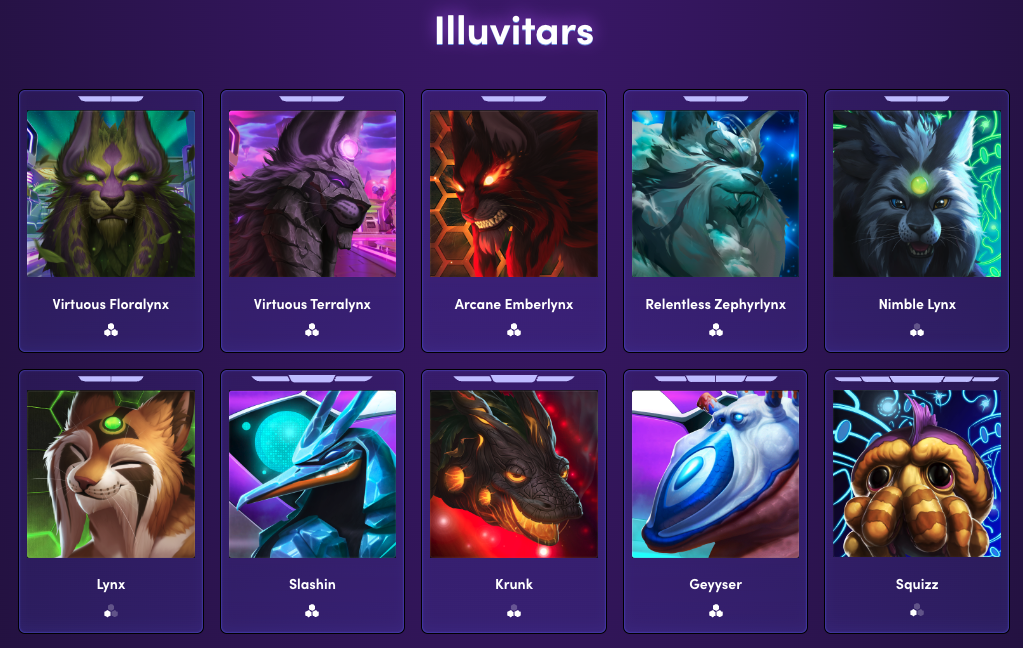The width and height of the screenshot is (1023, 648).
Task: Open the Lynx card image
Action: 111,474
